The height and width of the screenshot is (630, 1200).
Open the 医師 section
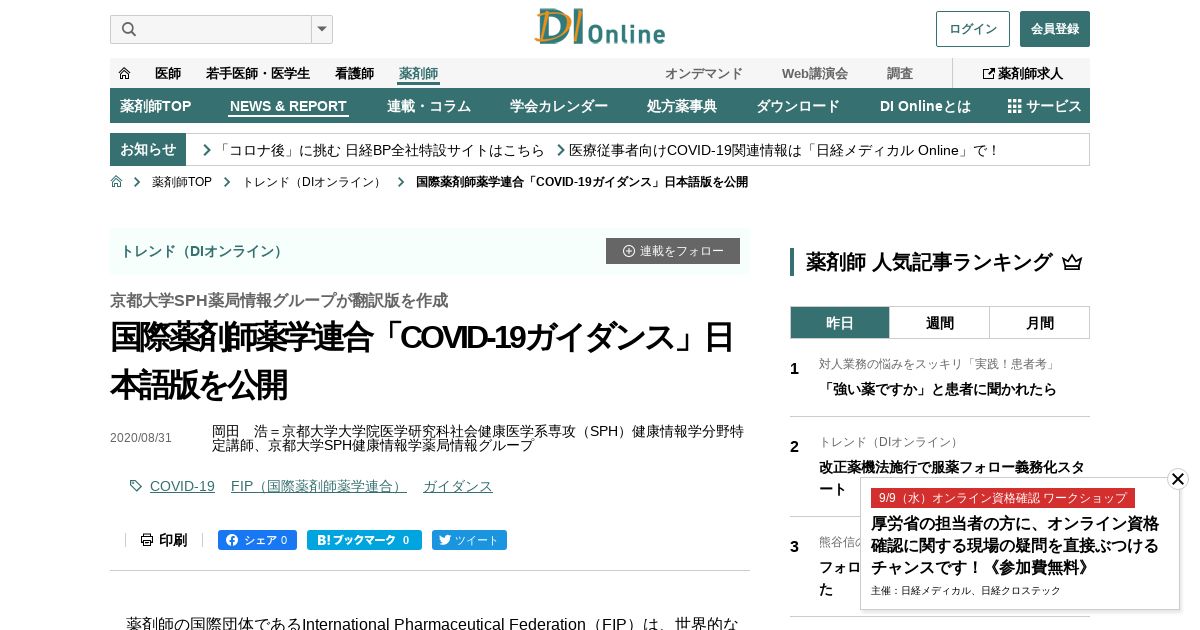pyautogui.click(x=168, y=73)
